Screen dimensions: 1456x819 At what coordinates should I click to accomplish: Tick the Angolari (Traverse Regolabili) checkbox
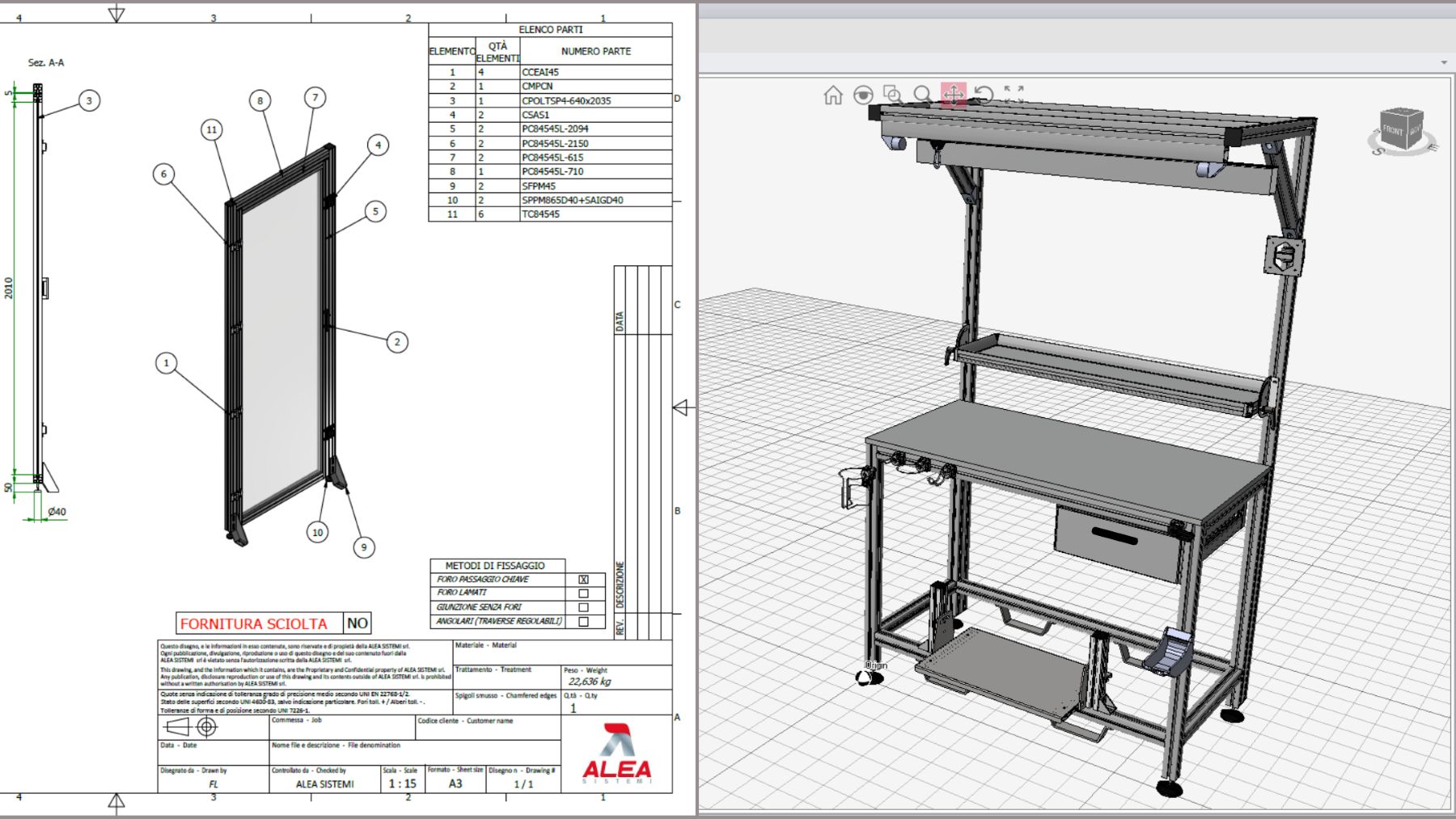(x=583, y=622)
